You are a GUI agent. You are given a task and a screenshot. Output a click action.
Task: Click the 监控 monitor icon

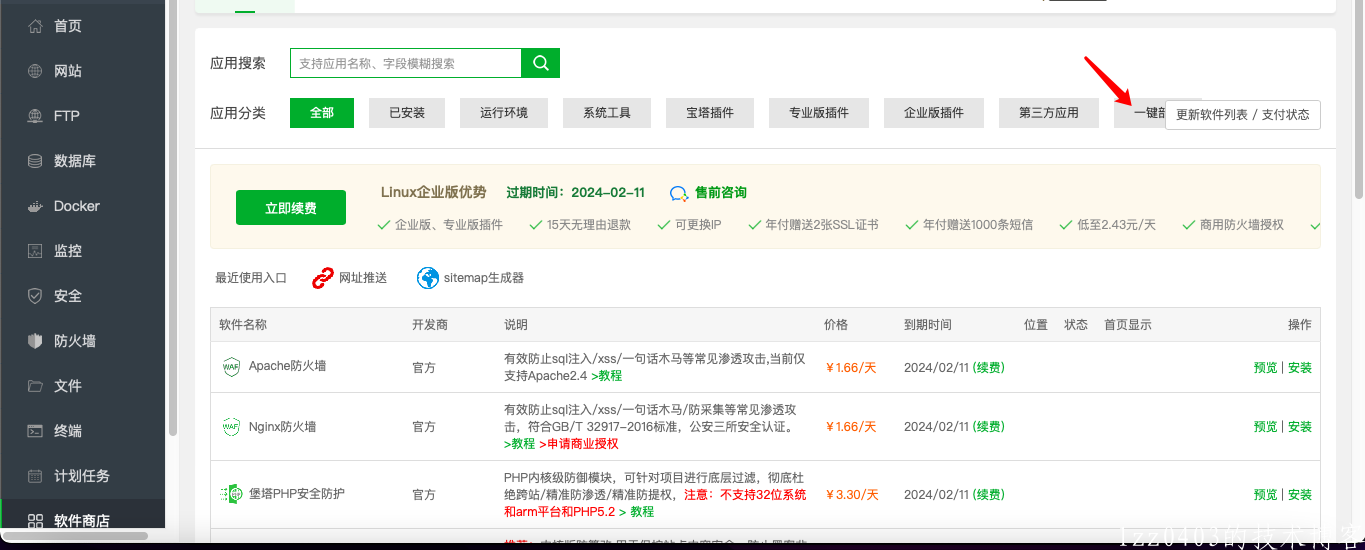[x=35, y=251]
